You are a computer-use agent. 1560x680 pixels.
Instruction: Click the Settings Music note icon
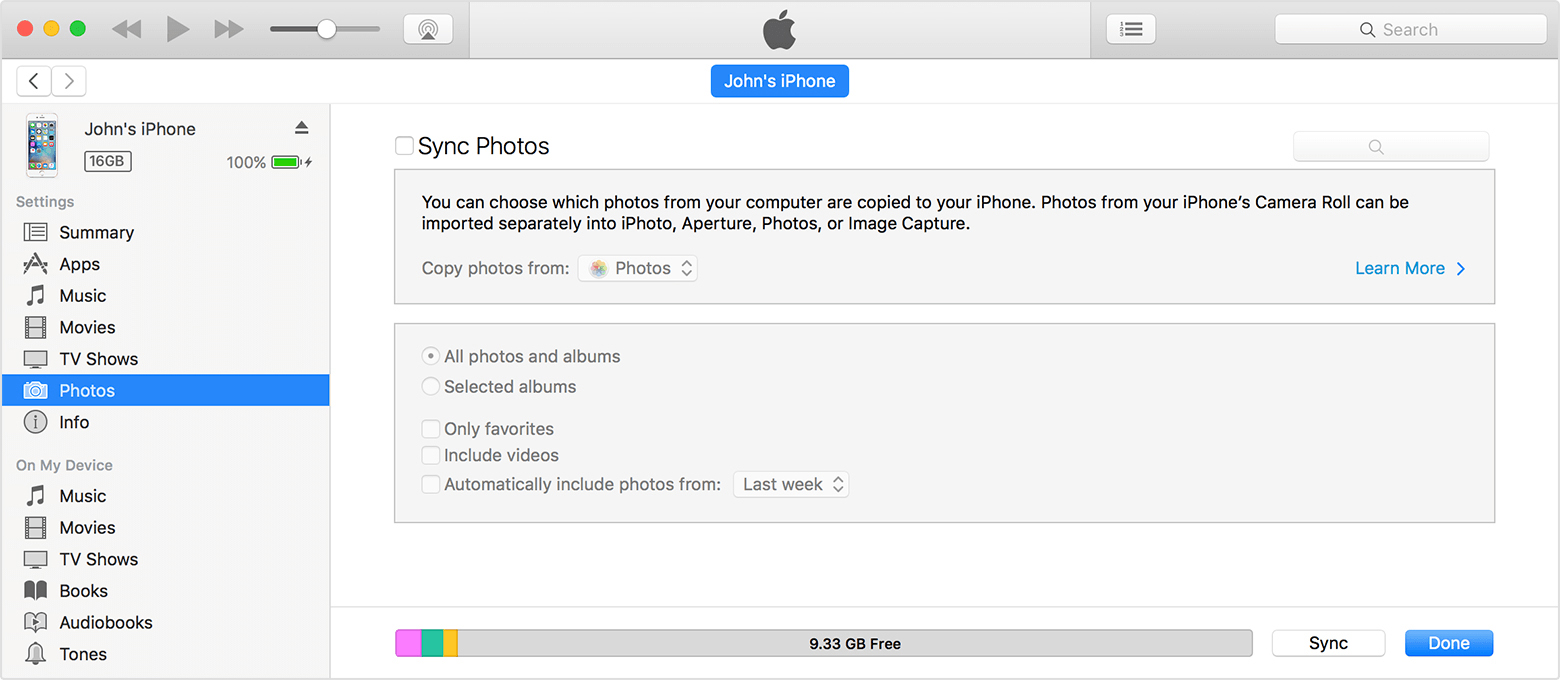[35, 296]
